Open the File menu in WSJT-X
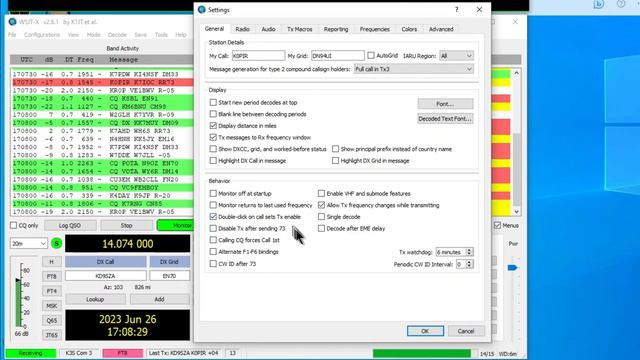The width and height of the screenshot is (640, 360). point(12,35)
